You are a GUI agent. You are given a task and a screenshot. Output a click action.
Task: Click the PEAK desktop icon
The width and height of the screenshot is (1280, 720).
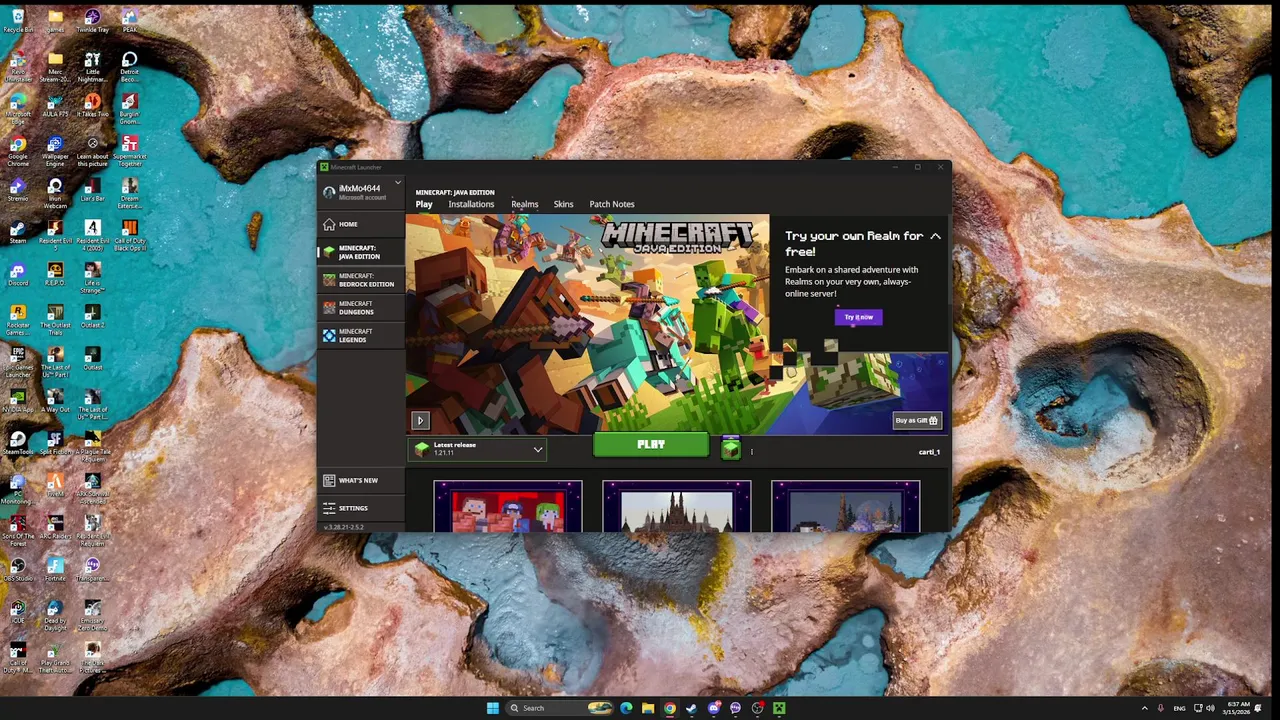click(x=129, y=20)
